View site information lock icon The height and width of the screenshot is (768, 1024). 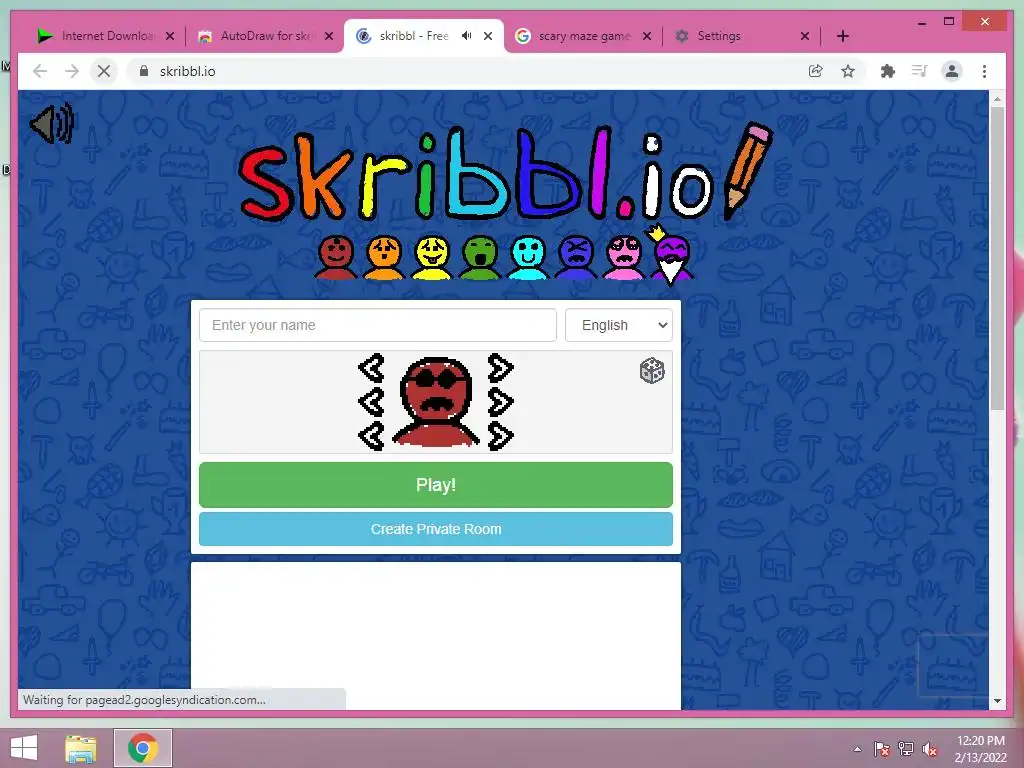(x=144, y=71)
